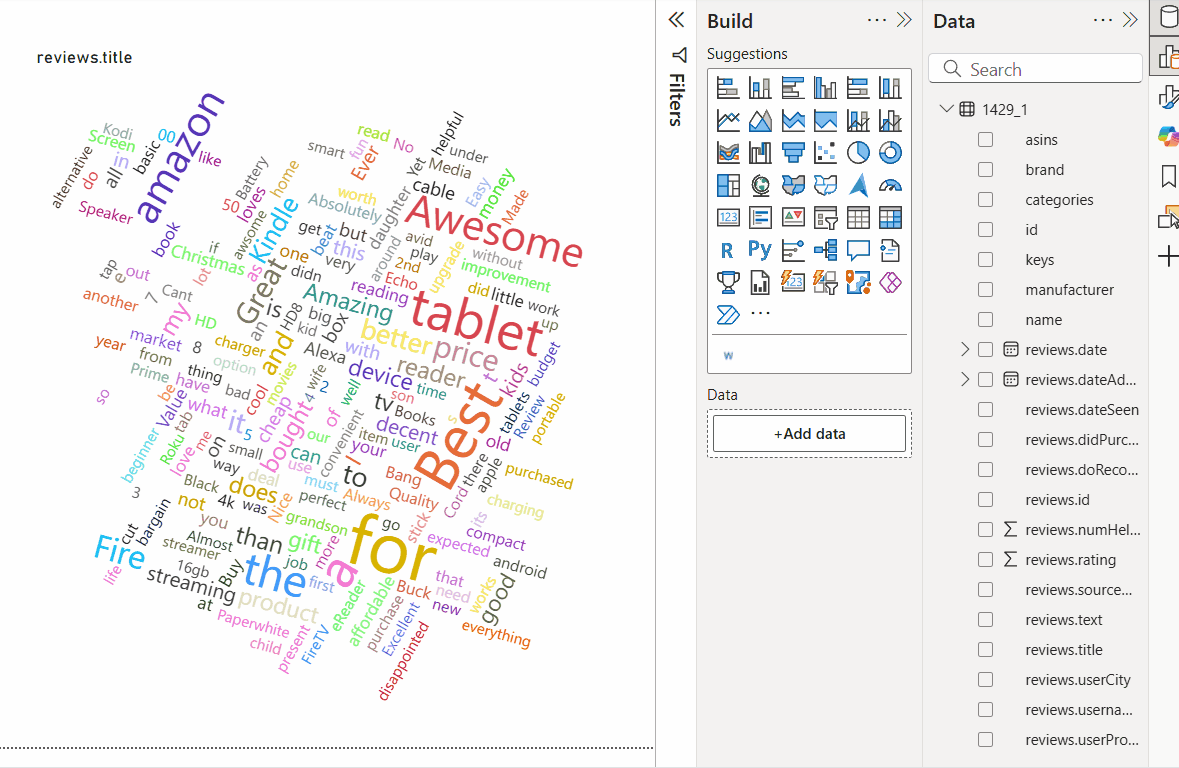Collapse the Build pane with double chevron
The height and width of the screenshot is (768, 1179).
point(904,20)
